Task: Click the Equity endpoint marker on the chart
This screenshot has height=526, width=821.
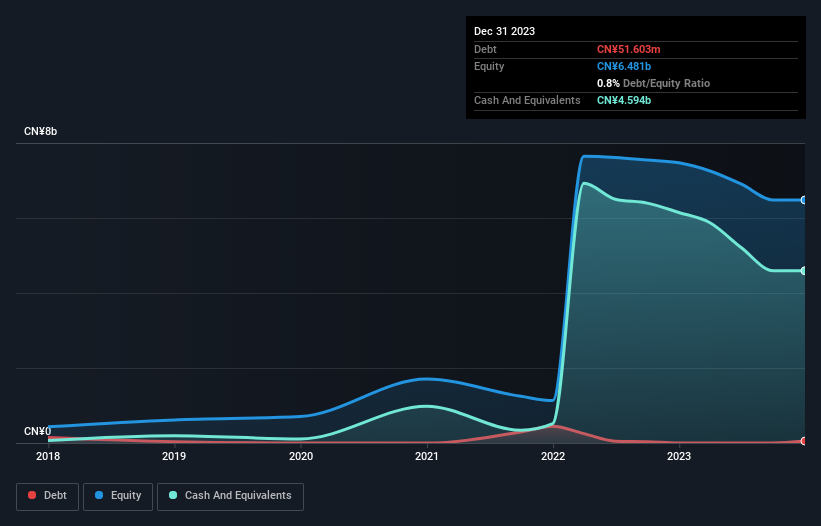Action: pyautogui.click(x=803, y=200)
